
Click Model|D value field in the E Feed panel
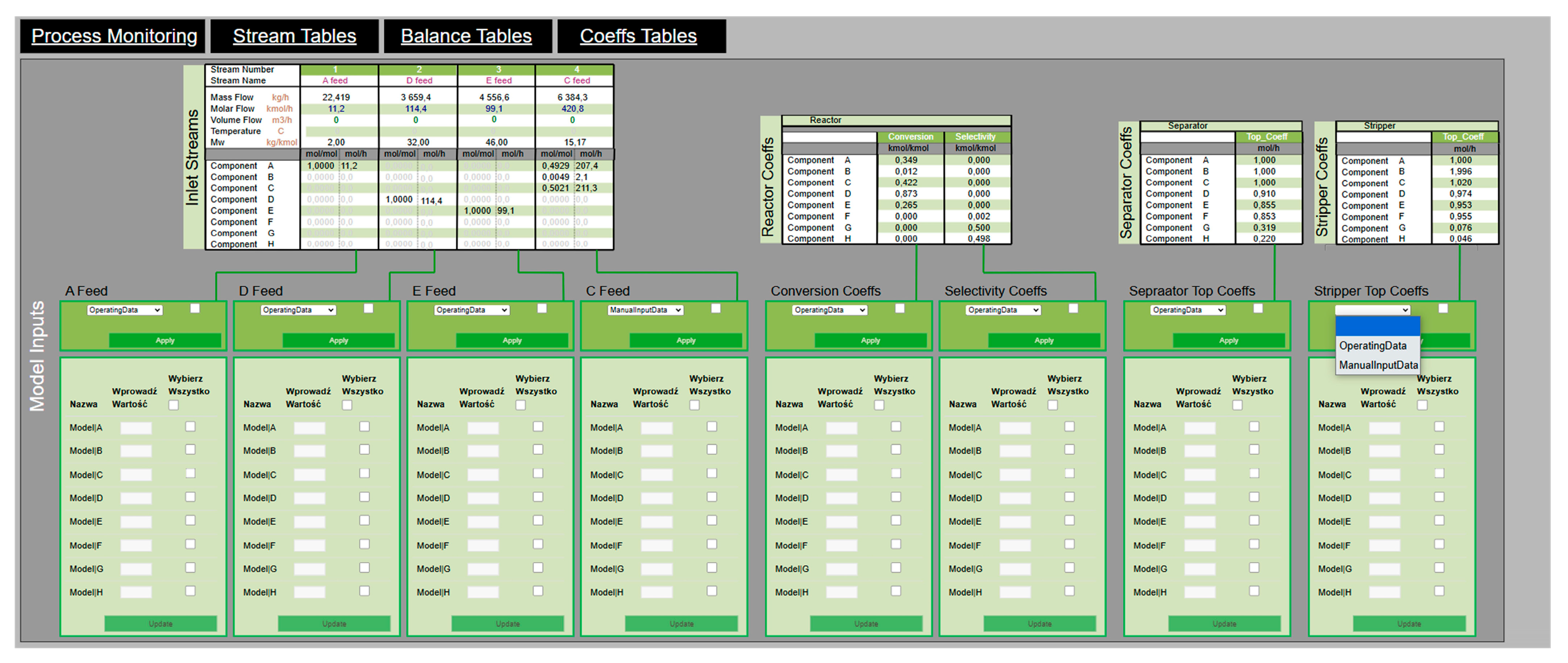point(483,498)
